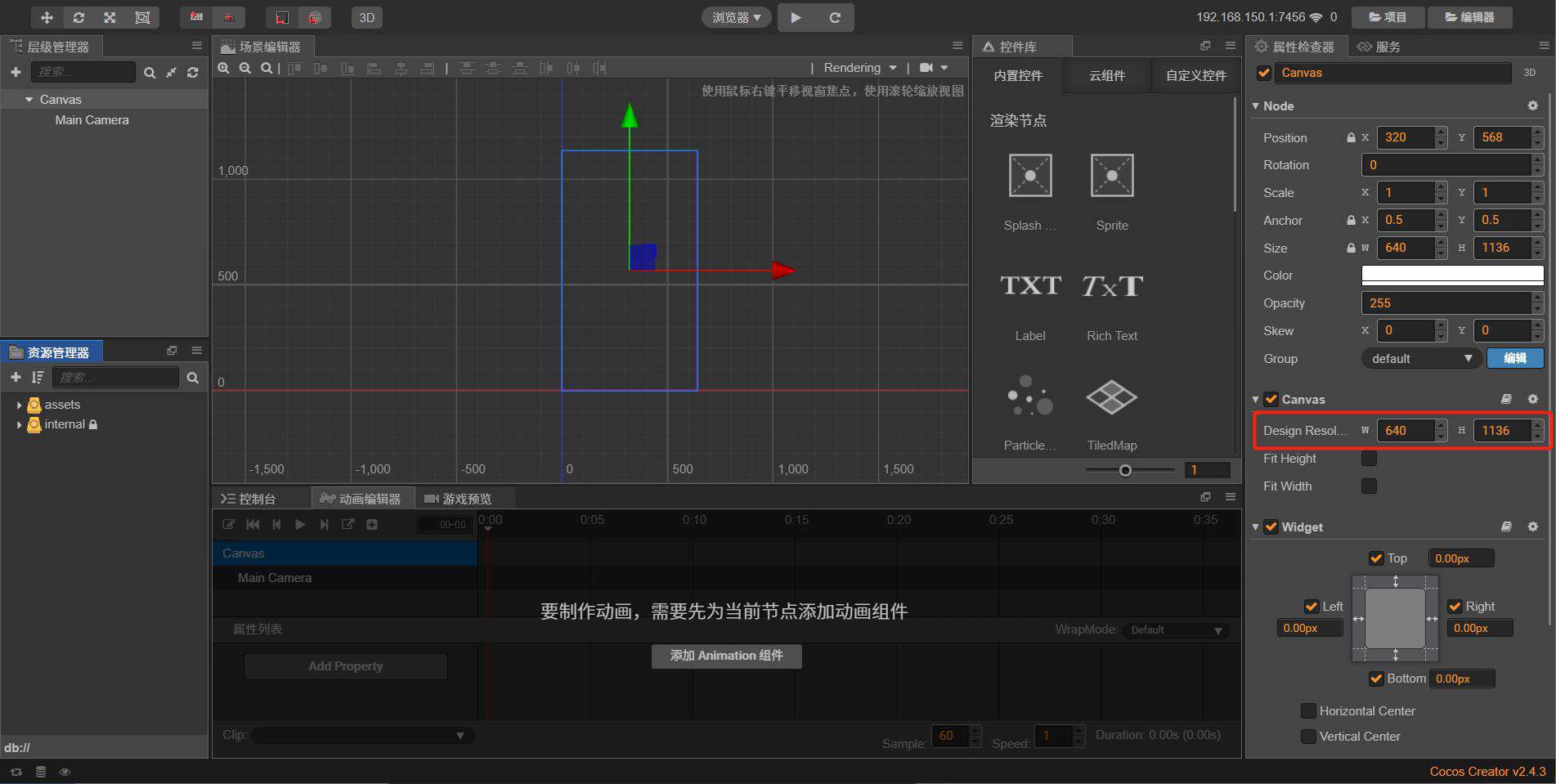Viewport: 1556px width, 784px height.
Task: Open the Widget component gear settings
Action: click(x=1533, y=526)
